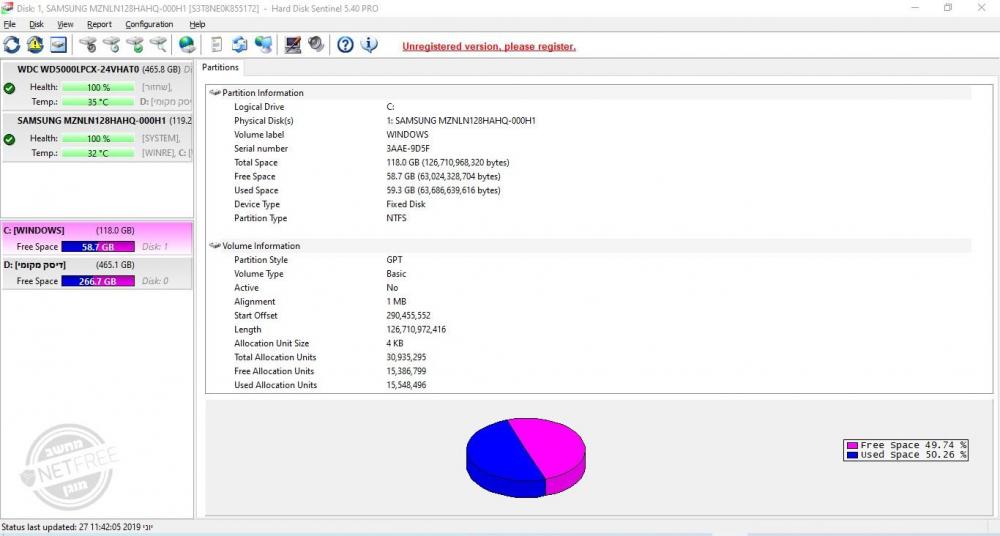Select the WDC WD5000LPCX-24VHAT0 disk entry
This screenshot has height=536, width=1000.
97,85
